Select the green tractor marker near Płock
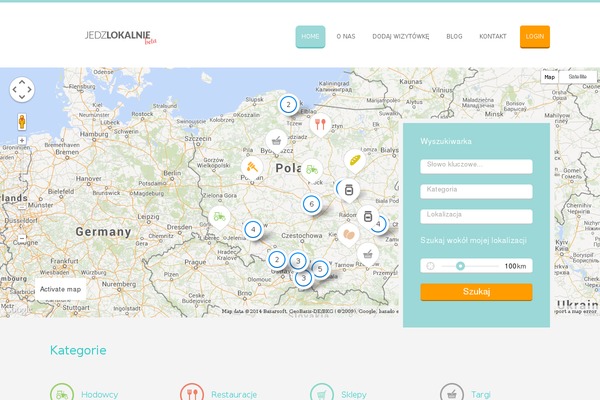 312,170
